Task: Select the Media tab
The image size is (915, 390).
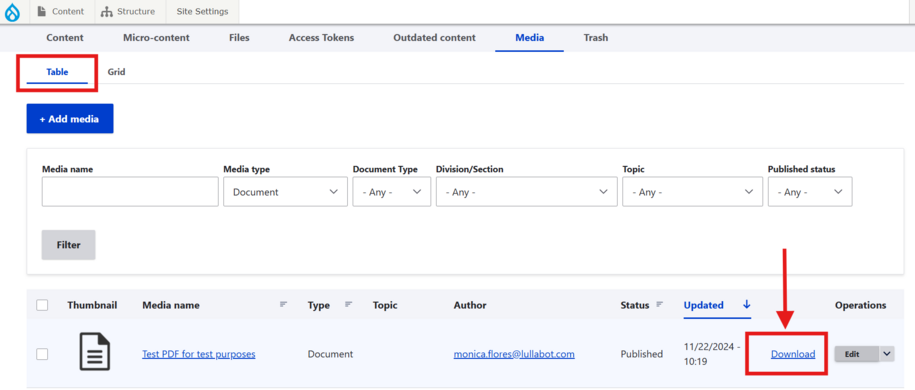Action: [529, 37]
